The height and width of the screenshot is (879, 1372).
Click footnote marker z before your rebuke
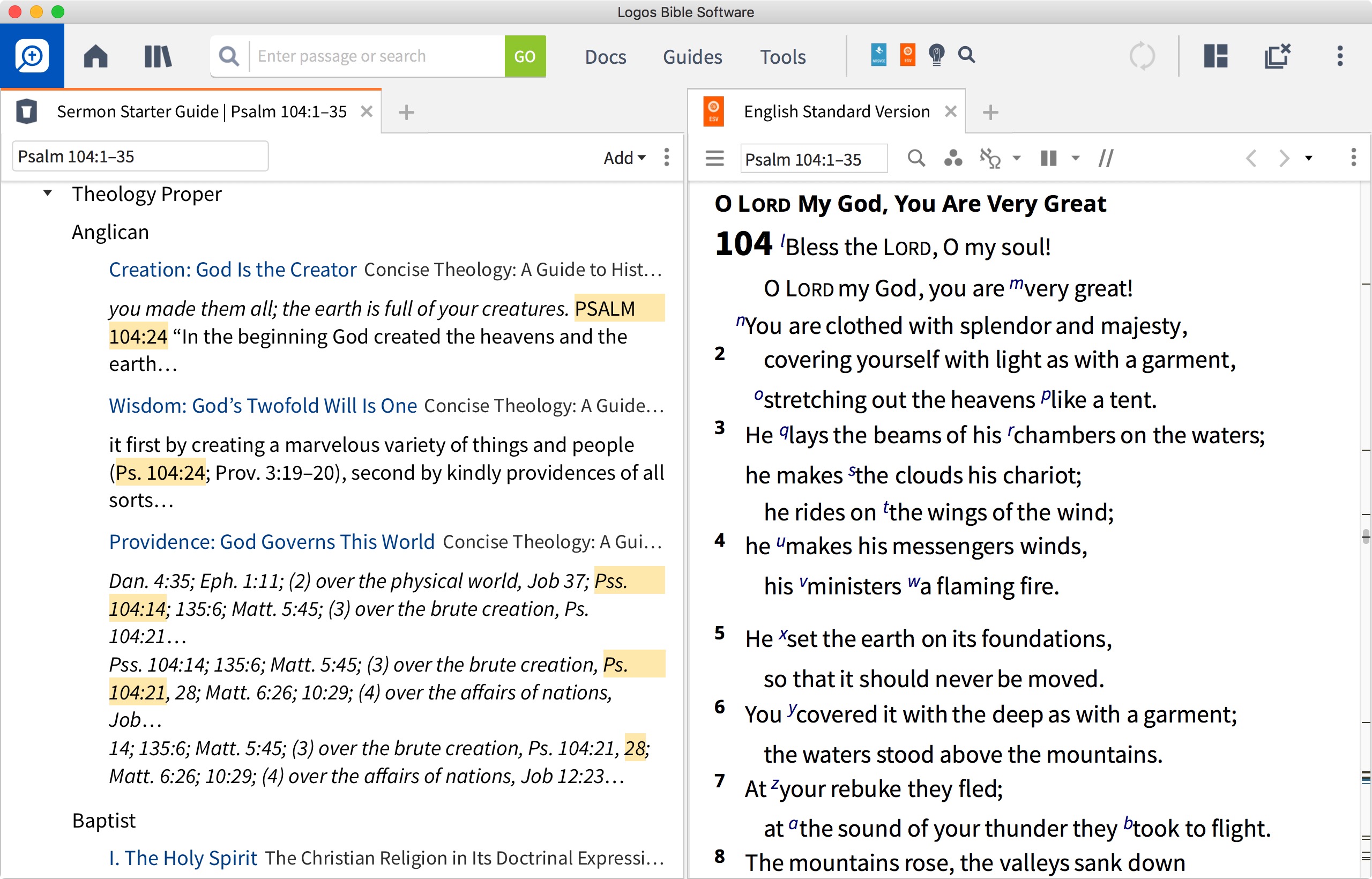pyautogui.click(x=774, y=784)
